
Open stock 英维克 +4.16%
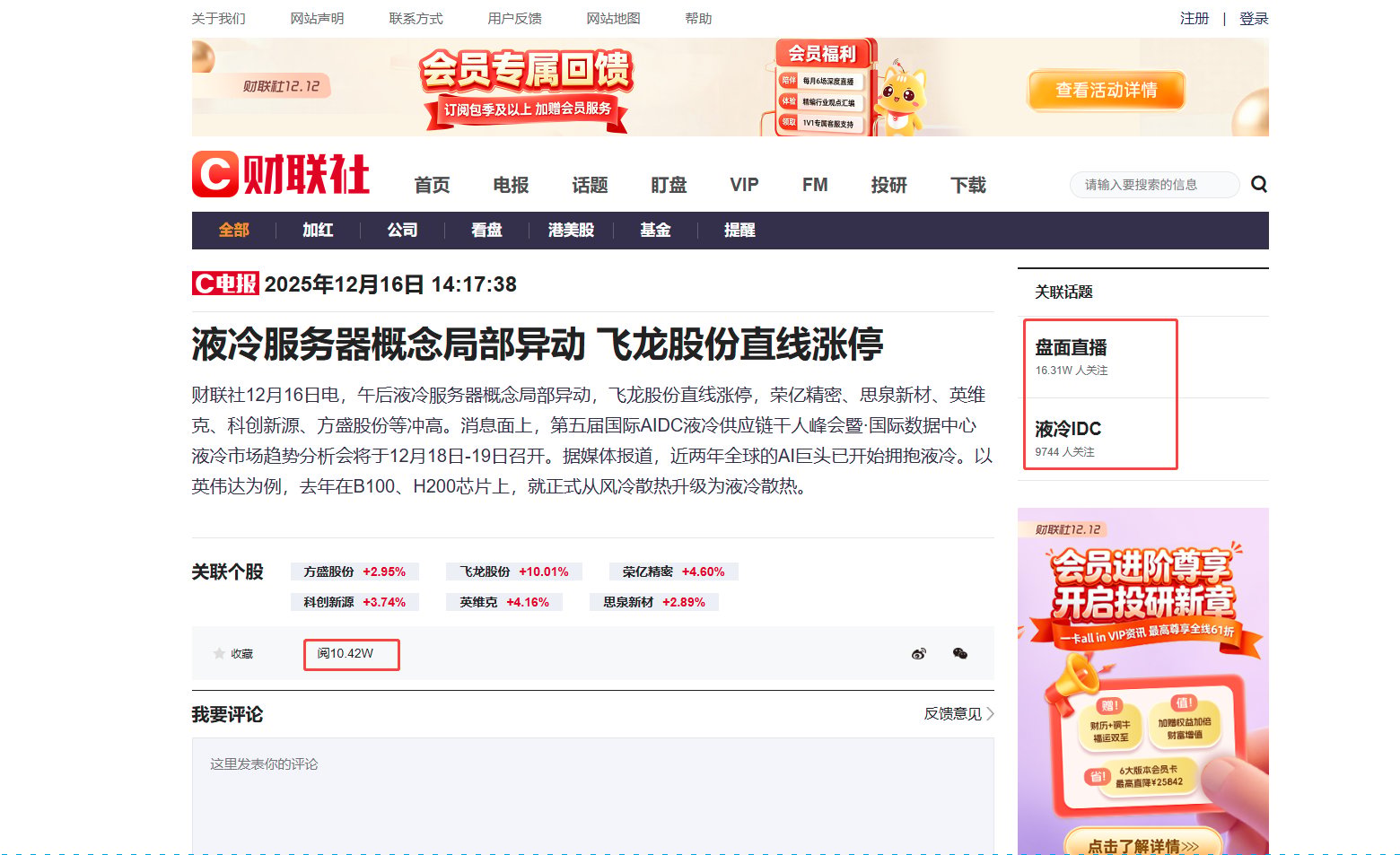[x=504, y=602]
